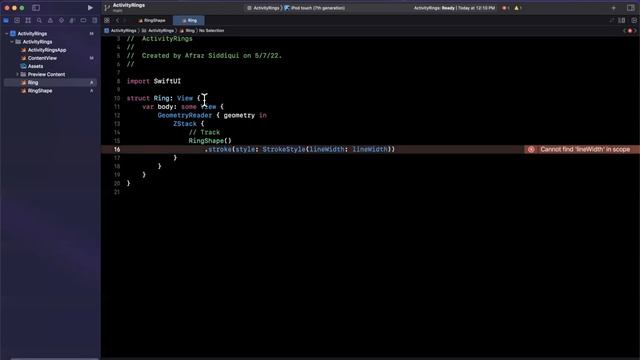Click "RingShape()" call on line 15
Image resolution: width=640 pixels, height=360 pixels.
(210, 141)
